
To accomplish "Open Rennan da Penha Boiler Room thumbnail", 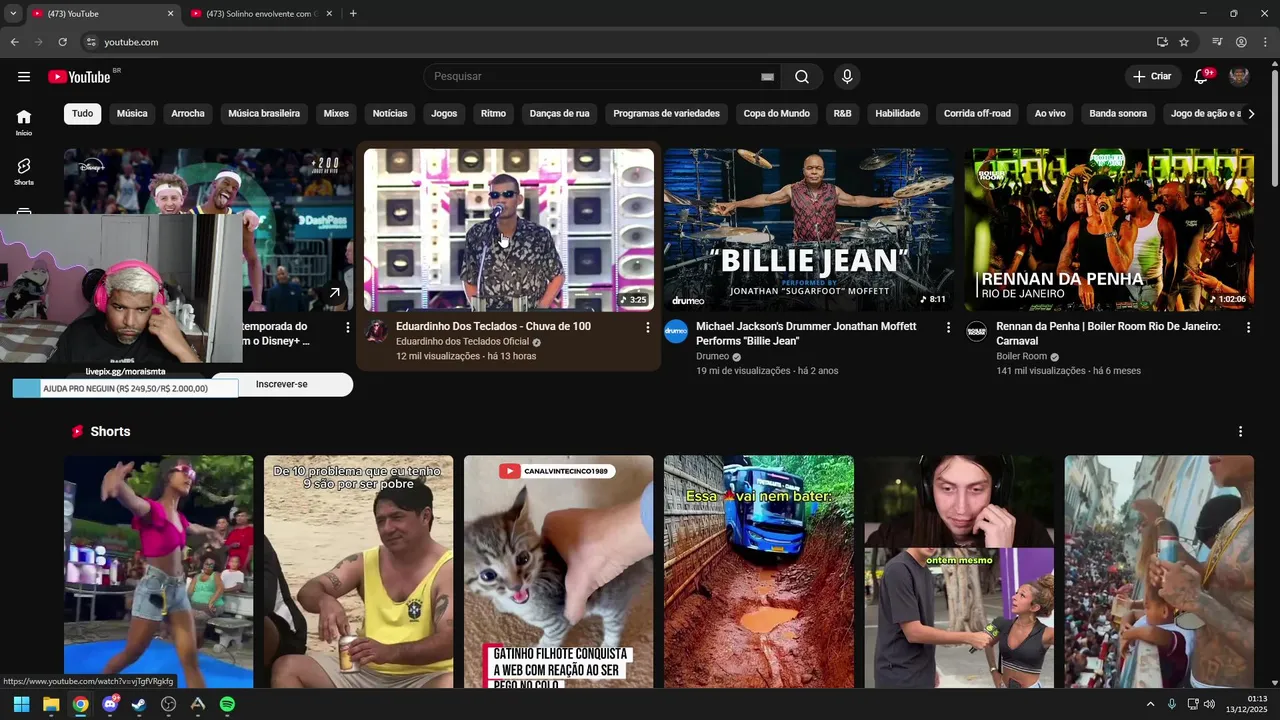I will tap(1109, 230).
